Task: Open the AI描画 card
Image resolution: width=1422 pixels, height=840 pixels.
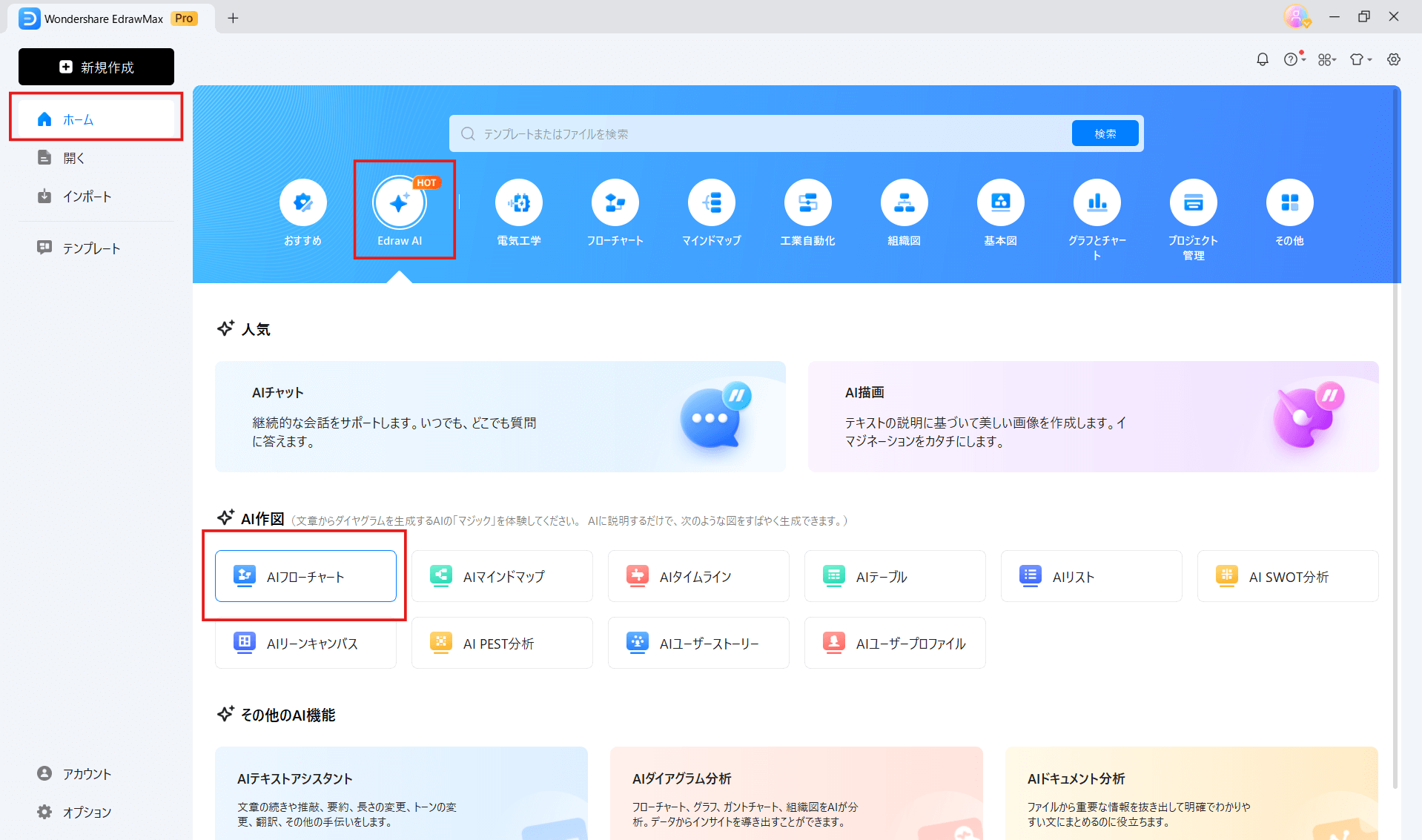Action: (1094, 417)
